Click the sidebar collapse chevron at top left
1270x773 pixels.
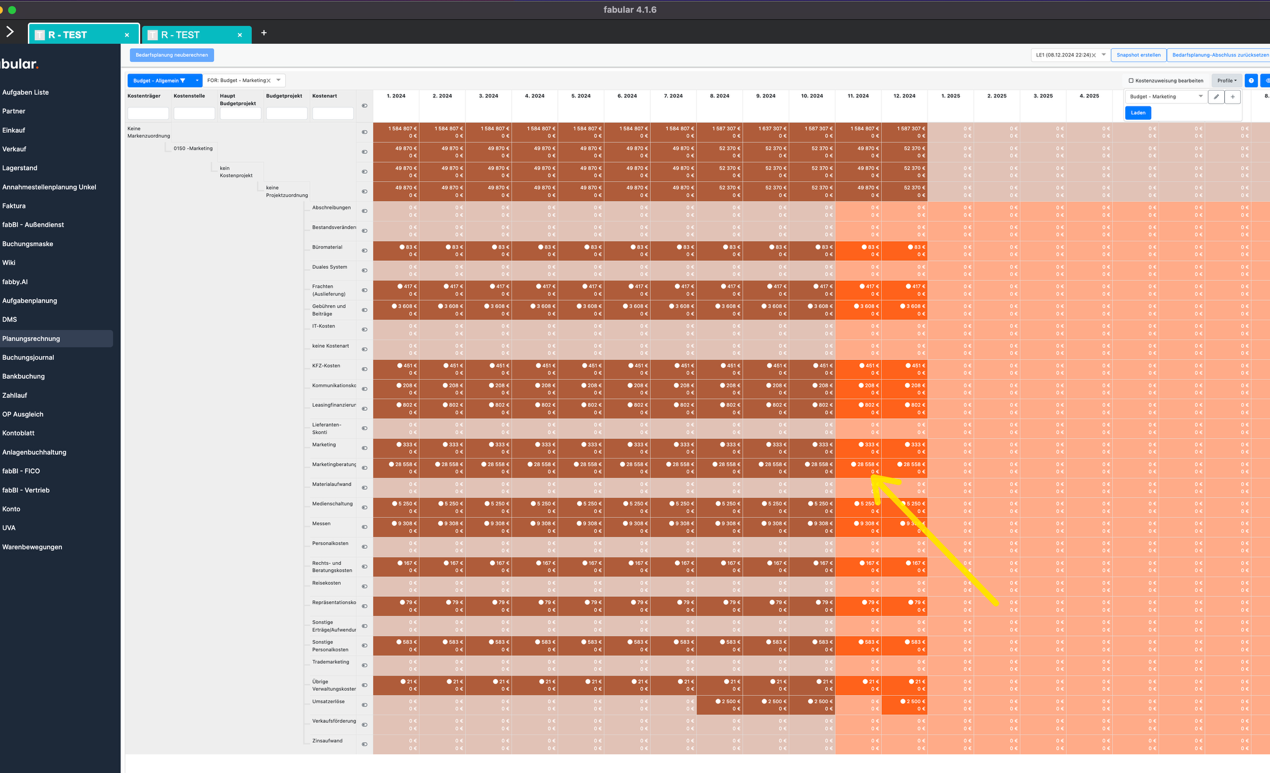tap(9, 31)
